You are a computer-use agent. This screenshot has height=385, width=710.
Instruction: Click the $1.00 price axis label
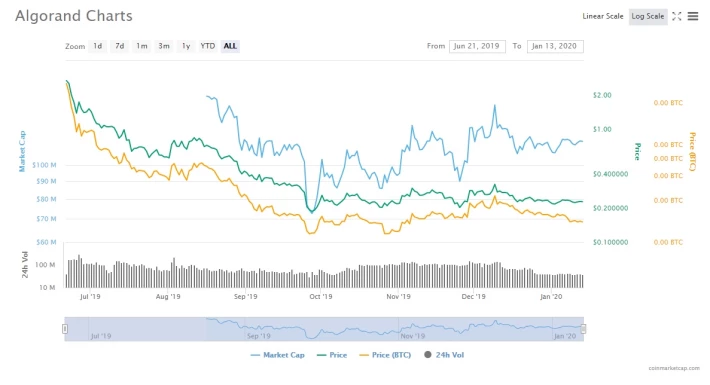pyautogui.click(x=602, y=130)
